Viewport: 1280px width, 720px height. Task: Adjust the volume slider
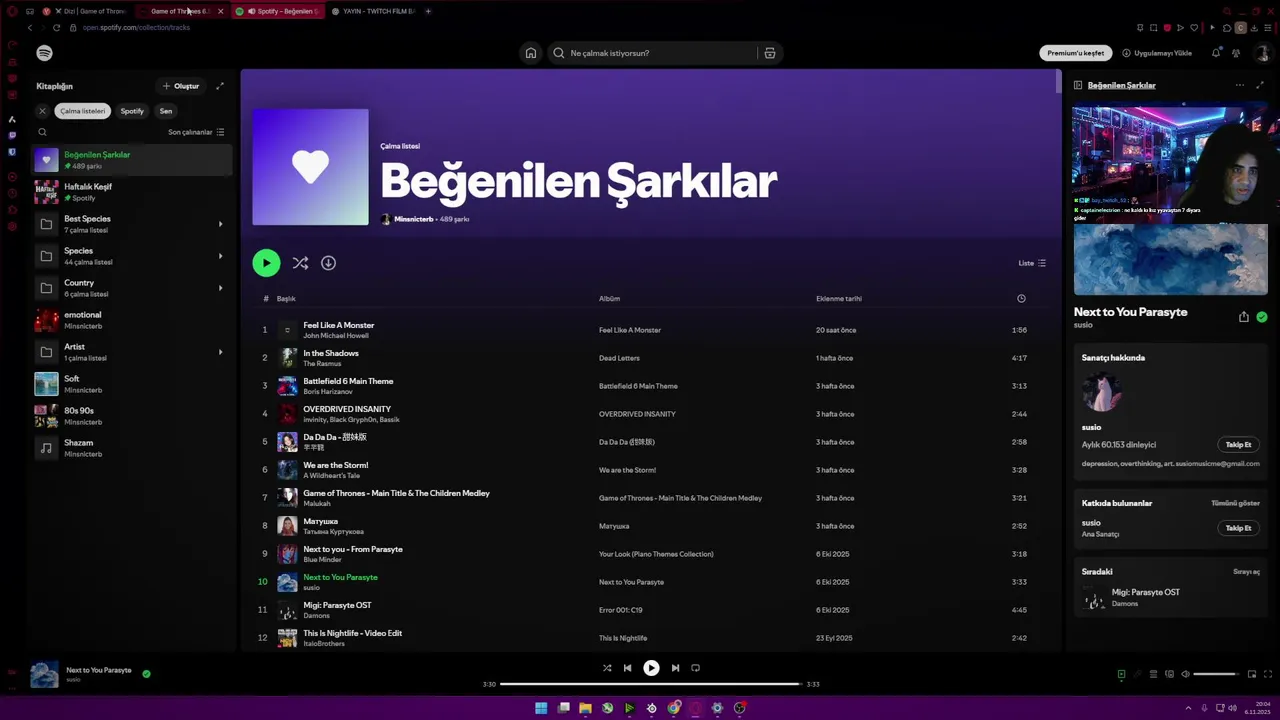click(x=1215, y=674)
